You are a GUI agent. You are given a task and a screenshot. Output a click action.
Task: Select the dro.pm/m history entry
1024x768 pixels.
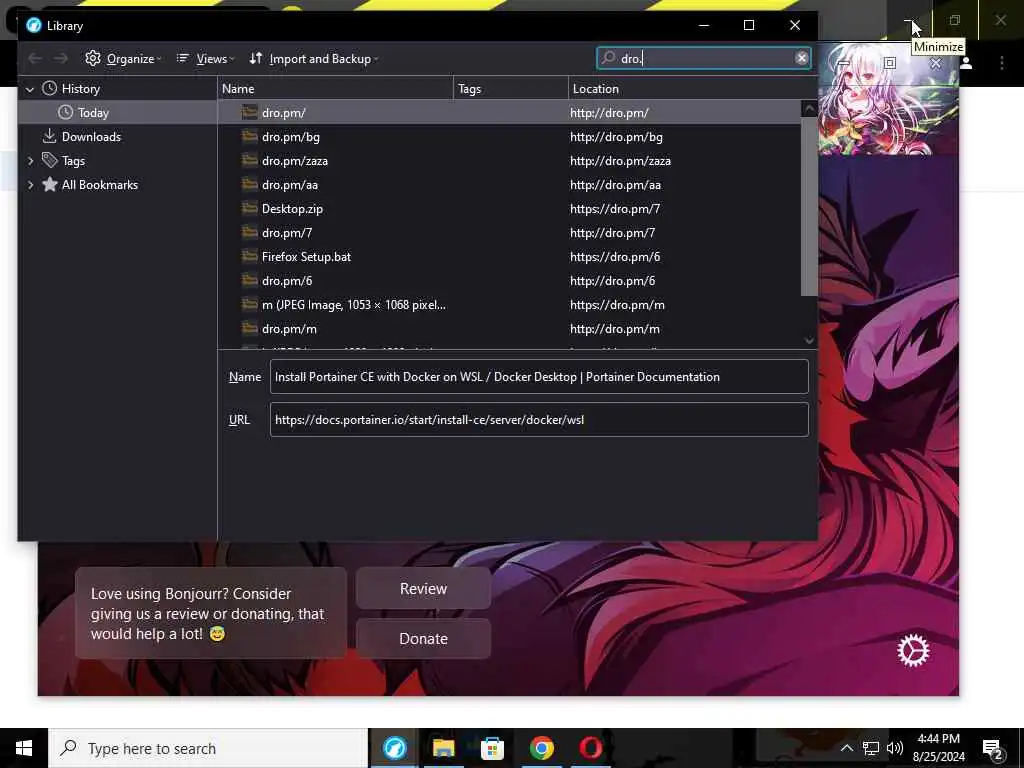tap(509, 329)
